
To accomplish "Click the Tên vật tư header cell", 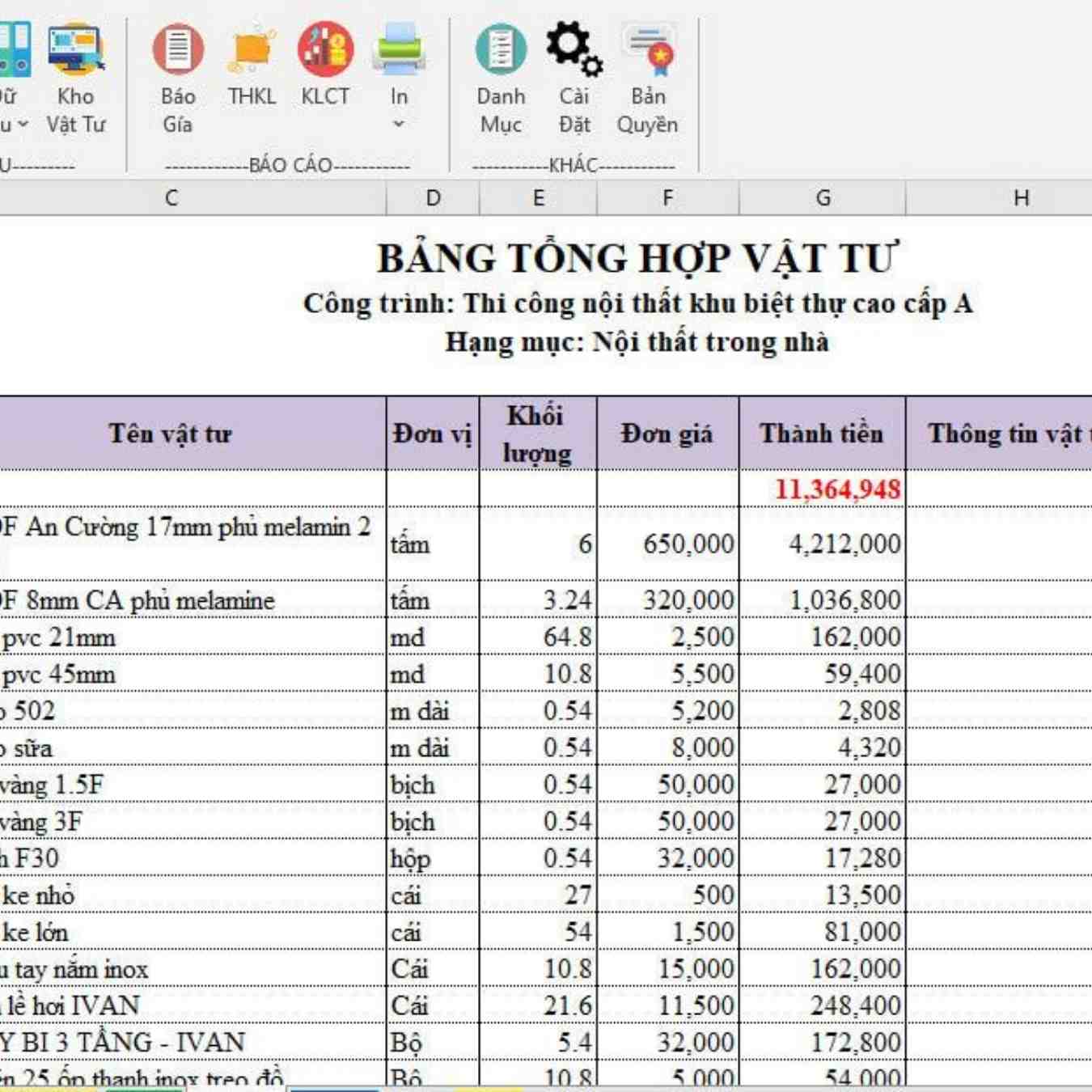I will pyautogui.click(x=193, y=434).
